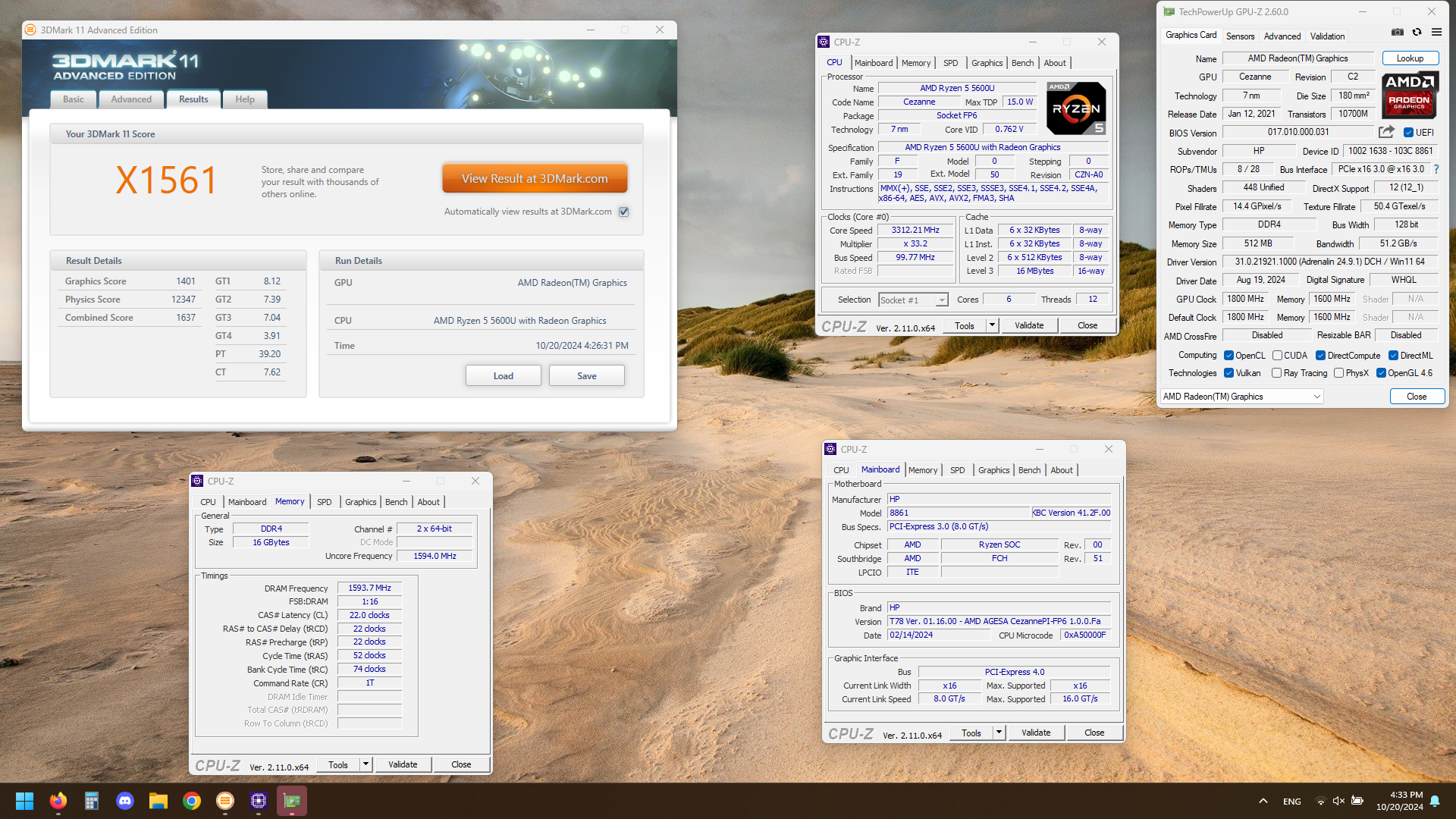1456x819 pixels.
Task: Uncheck automatically view results at 3DMark.com
Action: [623, 212]
